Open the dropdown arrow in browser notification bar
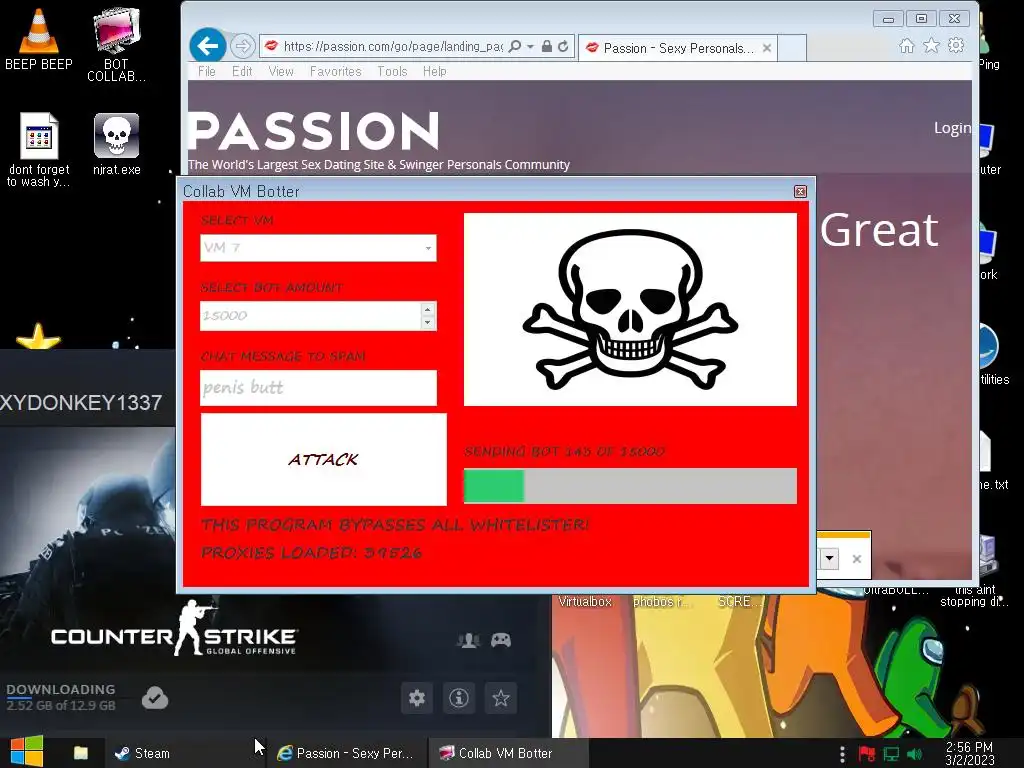The image size is (1024, 768). click(x=829, y=558)
